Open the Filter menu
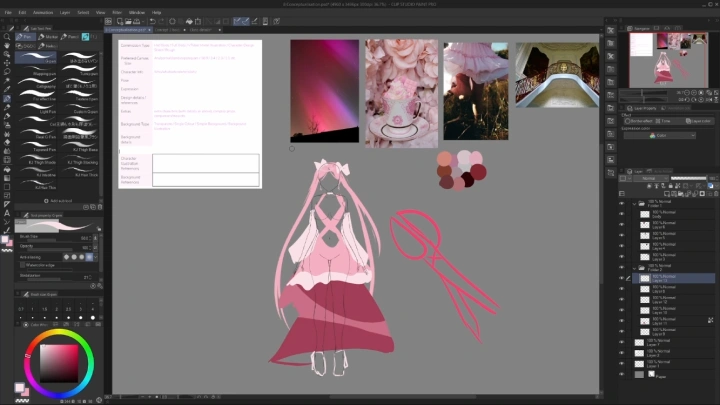 click(x=117, y=12)
